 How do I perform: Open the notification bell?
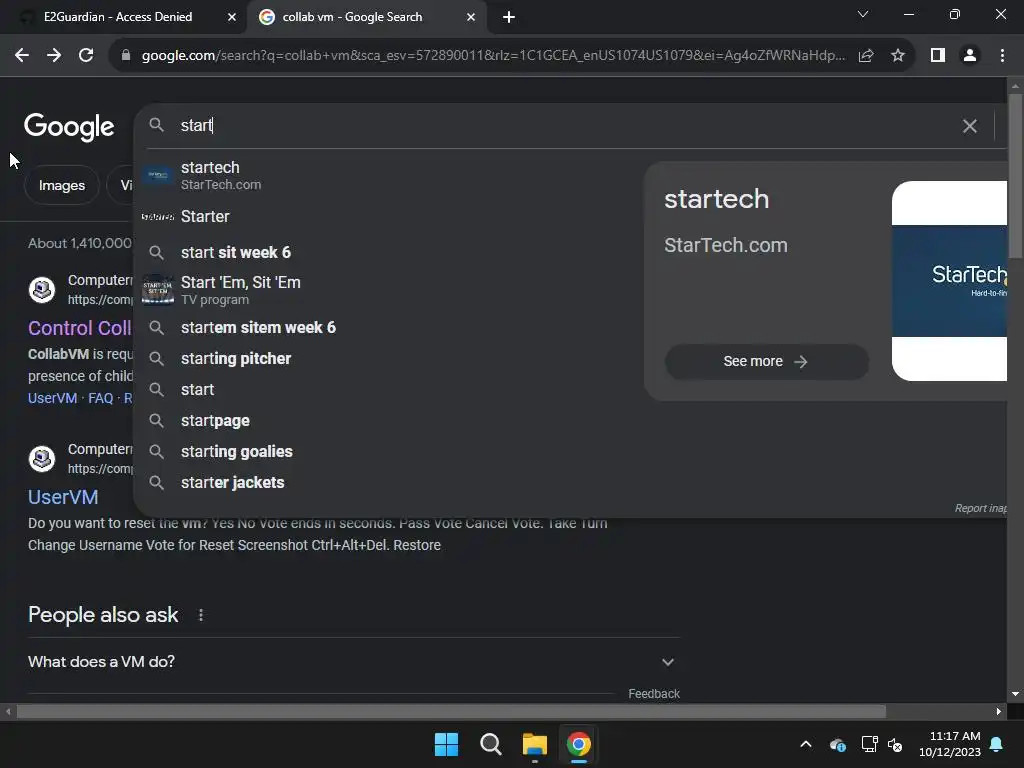(x=997, y=744)
